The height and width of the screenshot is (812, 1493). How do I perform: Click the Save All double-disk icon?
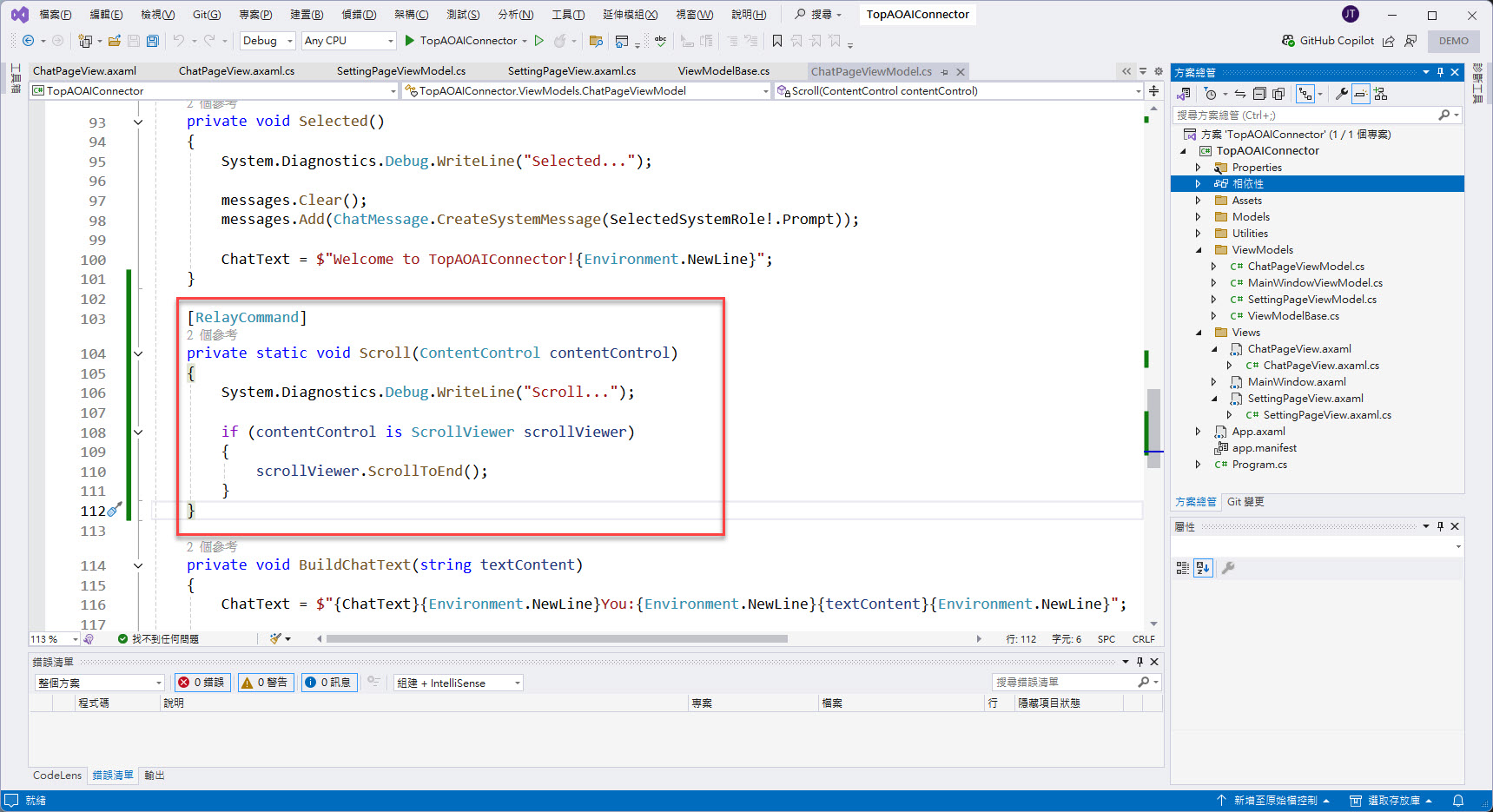click(x=153, y=41)
